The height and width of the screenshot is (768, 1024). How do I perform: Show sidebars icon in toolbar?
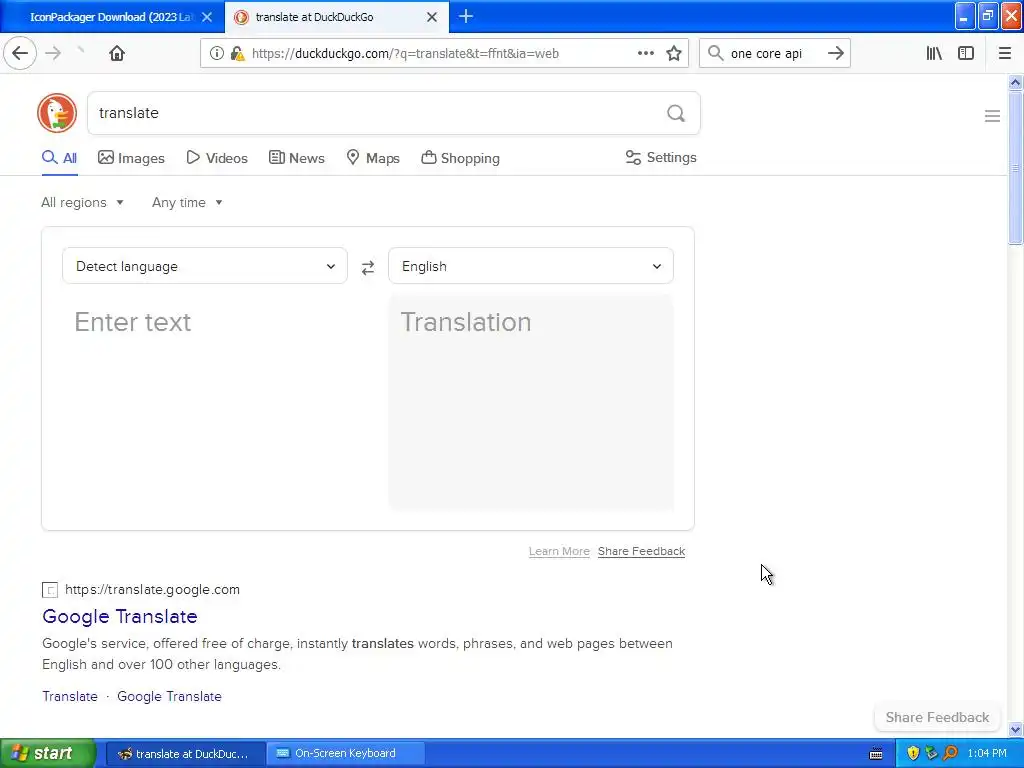point(966,53)
